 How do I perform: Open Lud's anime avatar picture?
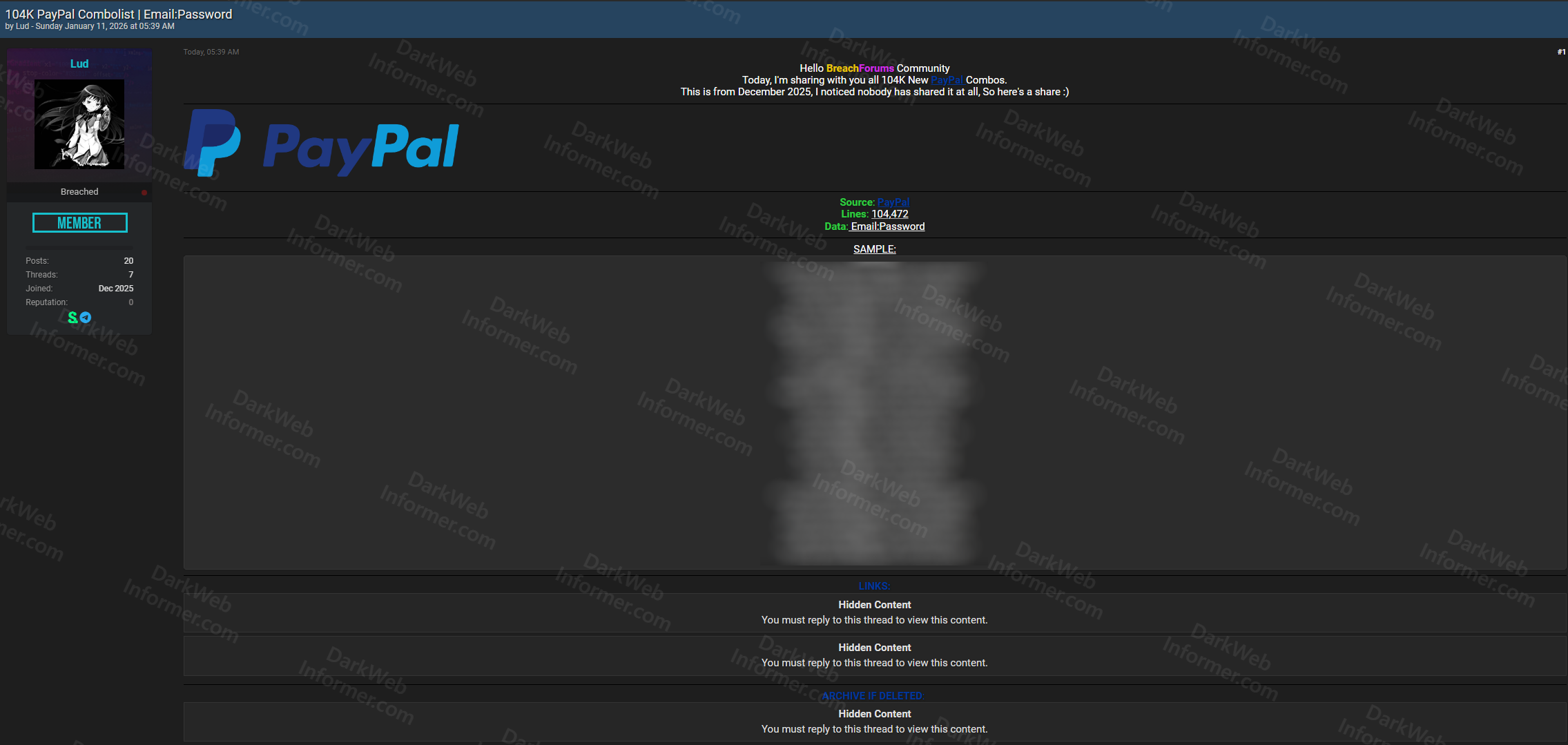point(79,124)
